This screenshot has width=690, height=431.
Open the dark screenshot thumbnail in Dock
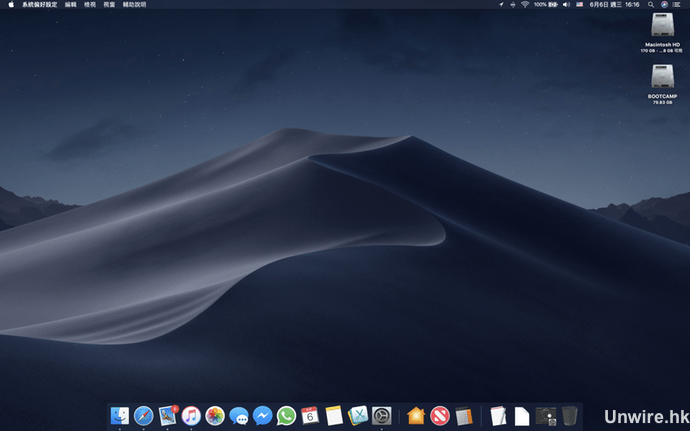[546, 416]
